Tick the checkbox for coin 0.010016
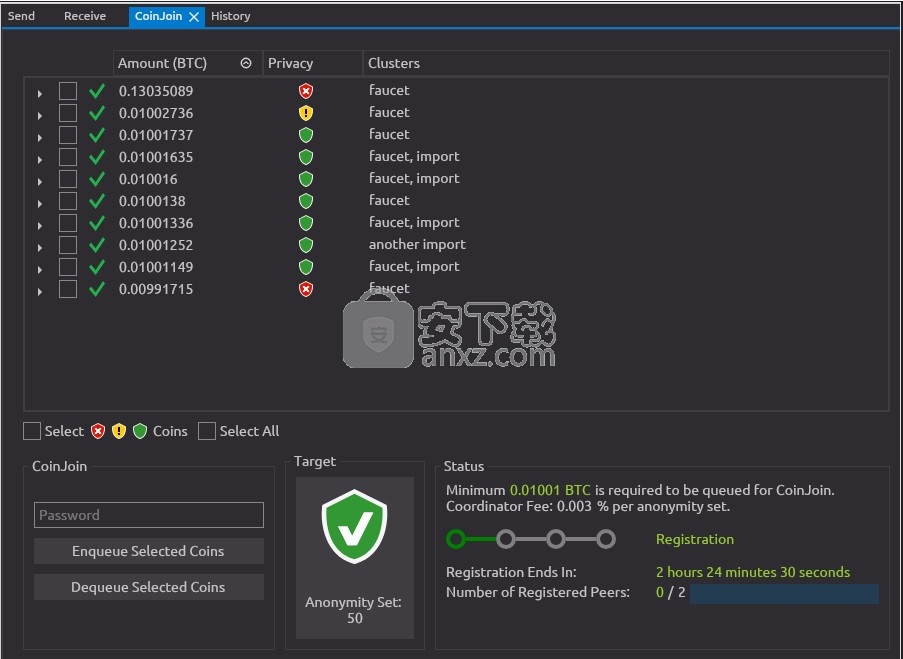The image size is (903, 659). pyautogui.click(x=68, y=179)
